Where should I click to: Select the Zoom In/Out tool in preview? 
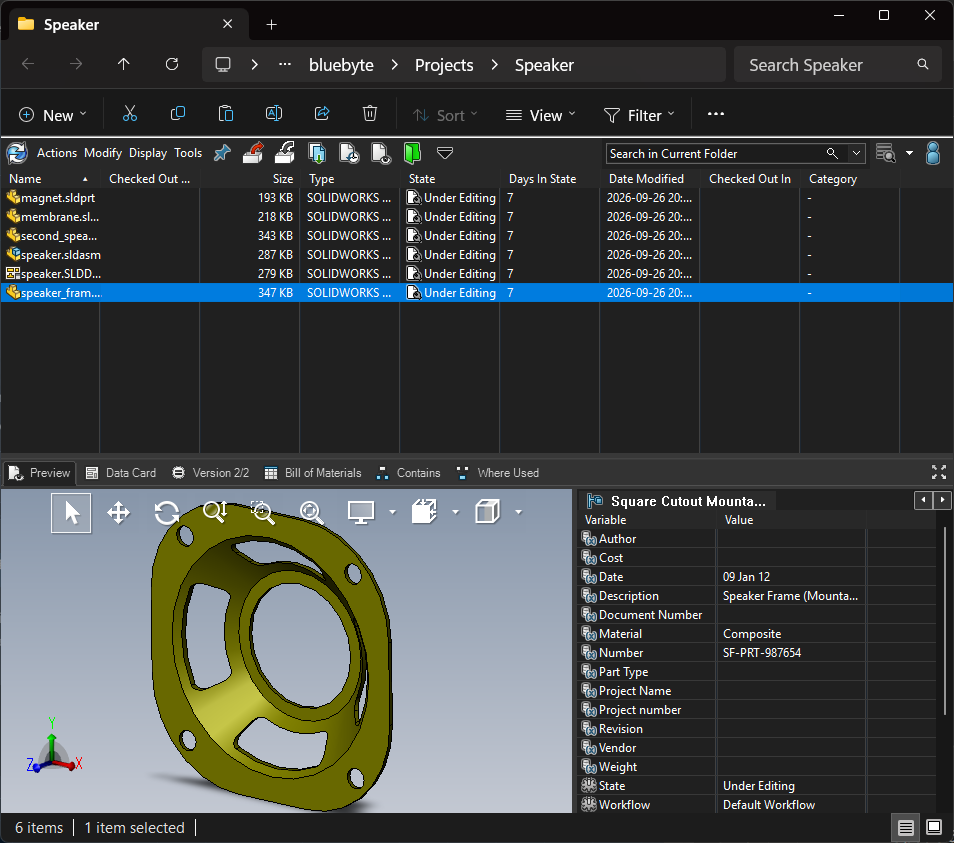pos(215,513)
